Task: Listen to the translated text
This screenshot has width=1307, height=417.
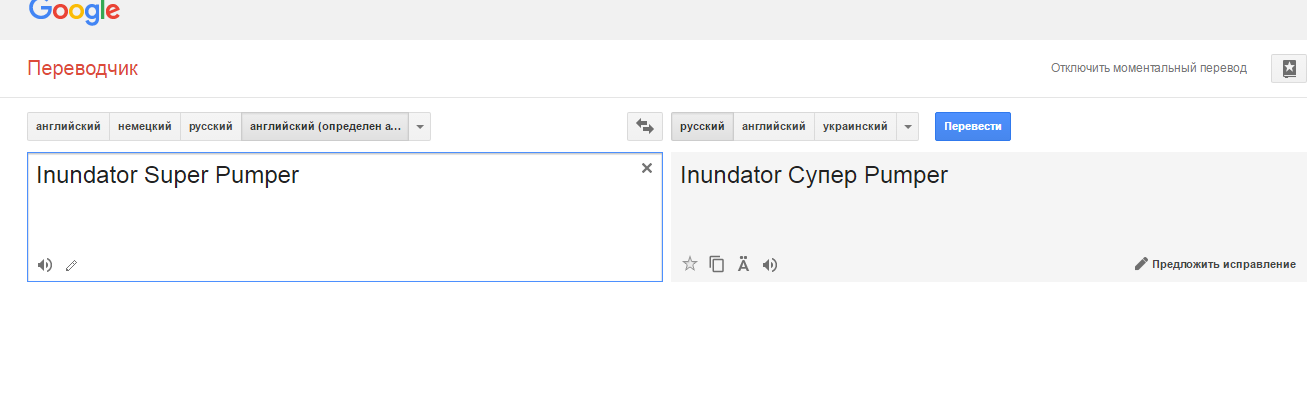Action: coord(769,265)
